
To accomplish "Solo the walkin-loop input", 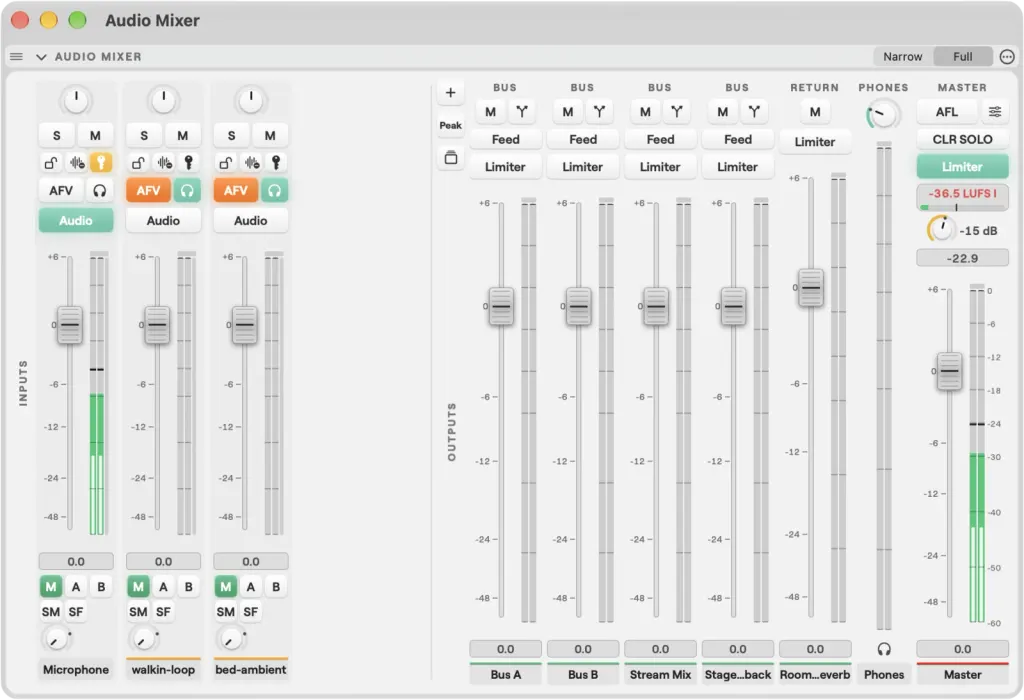I will (x=144, y=136).
